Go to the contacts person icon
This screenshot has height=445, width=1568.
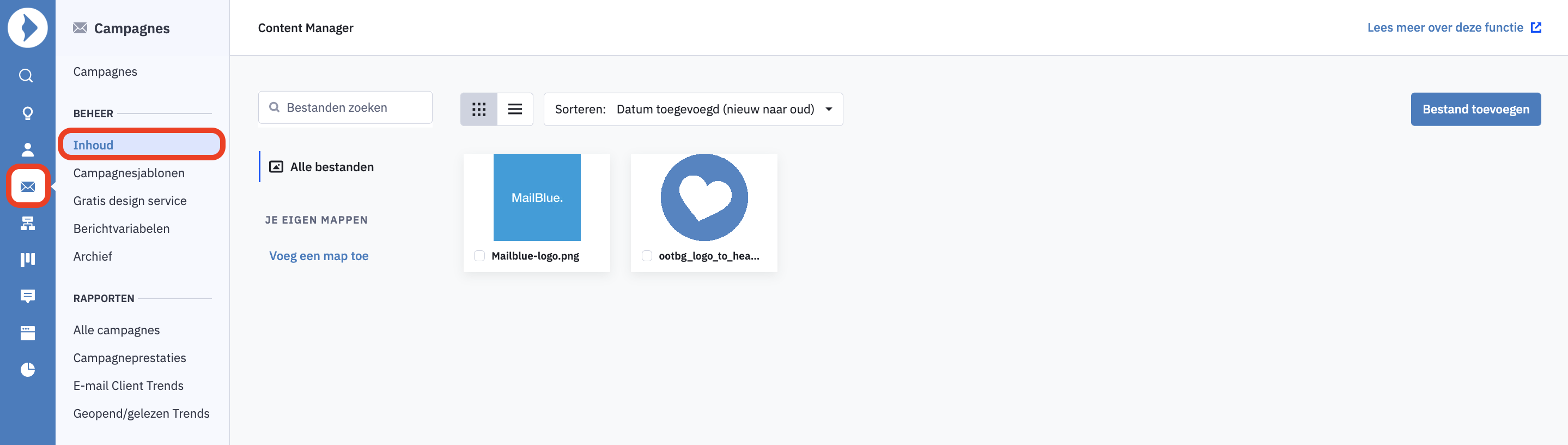pos(27,149)
